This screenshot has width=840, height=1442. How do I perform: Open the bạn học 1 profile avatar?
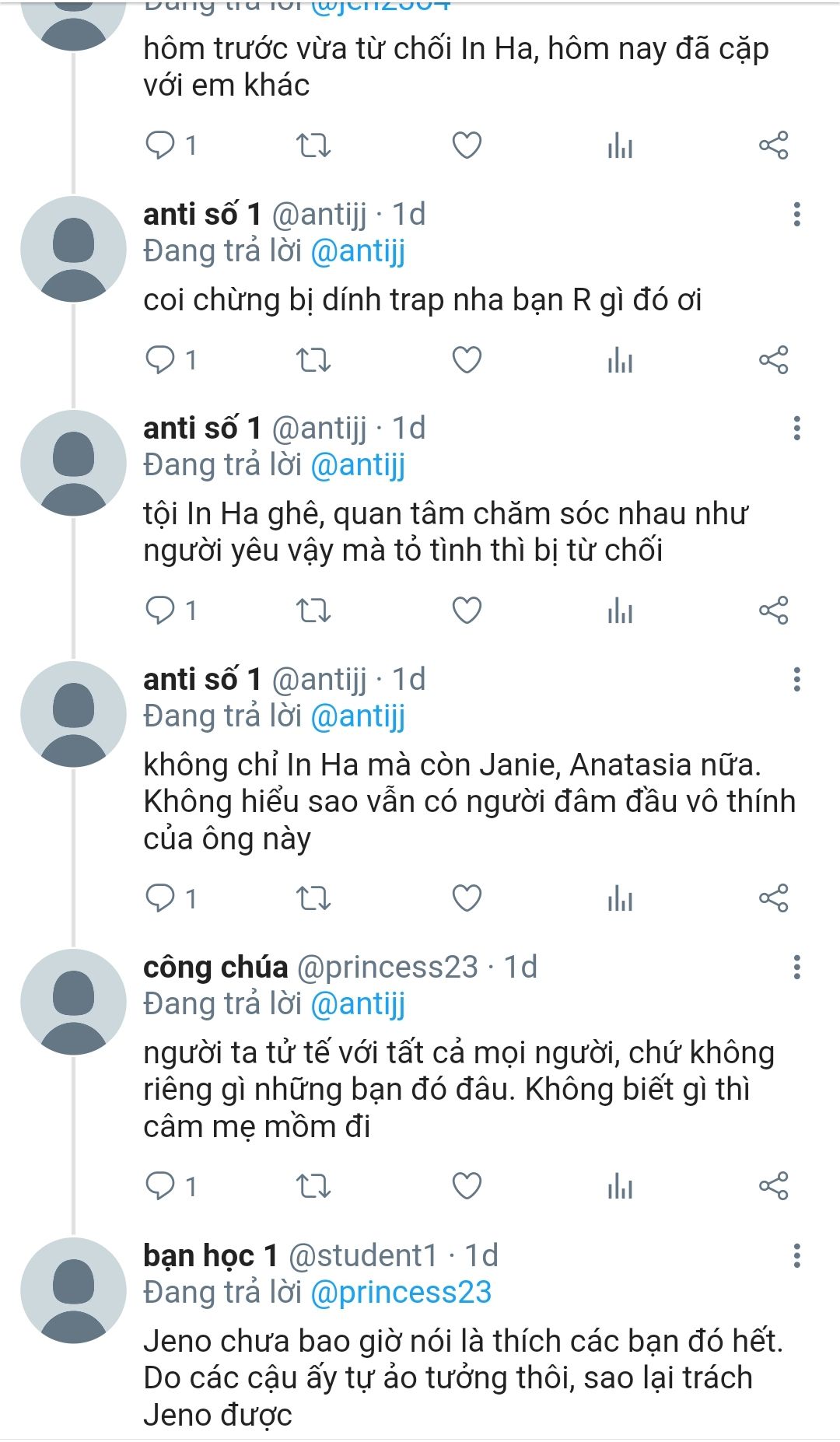click(x=73, y=1290)
